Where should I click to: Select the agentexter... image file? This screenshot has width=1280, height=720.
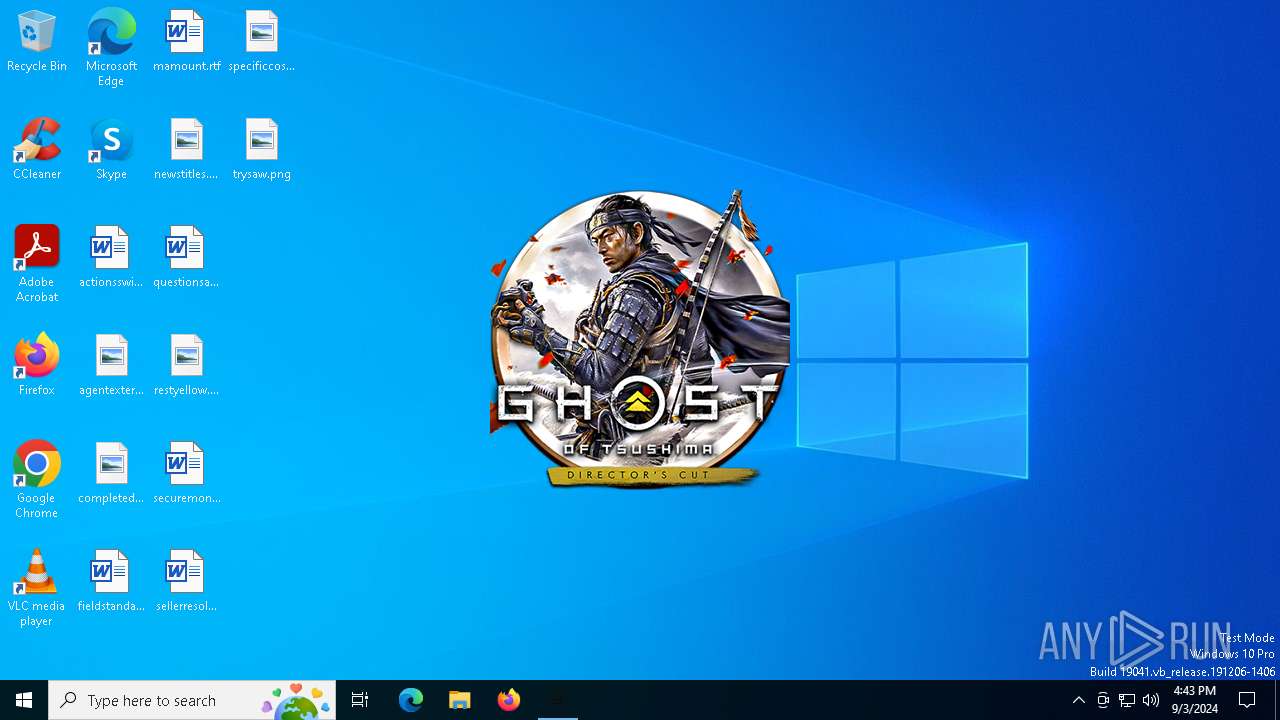111,366
